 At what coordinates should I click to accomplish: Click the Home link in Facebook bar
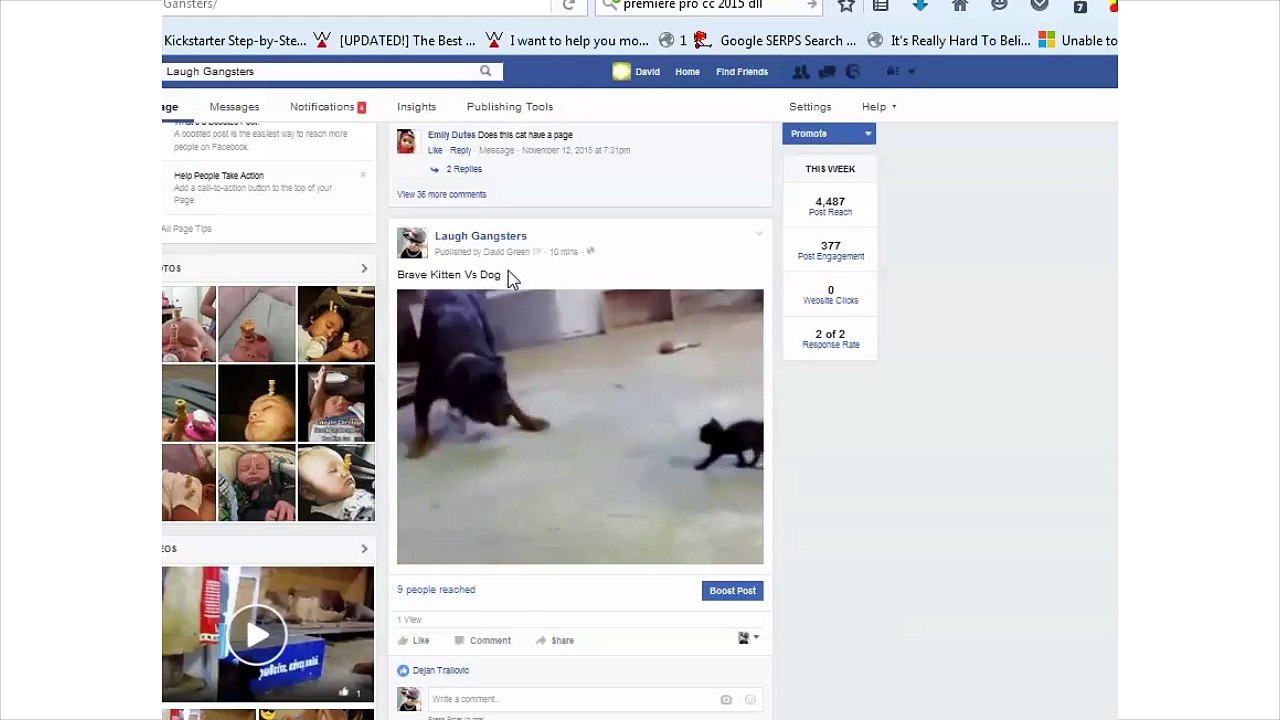click(687, 72)
